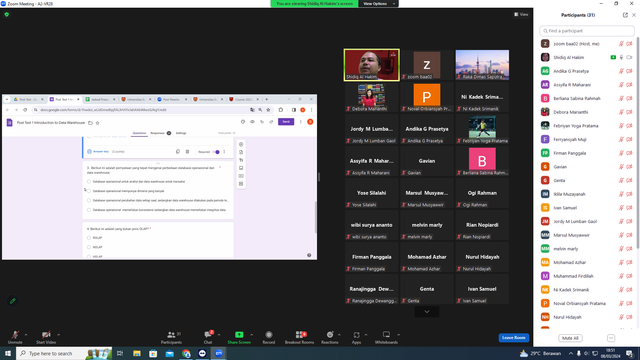The width and height of the screenshot is (640, 360).
Task: Click the browser reload icon
Action: [25, 110]
